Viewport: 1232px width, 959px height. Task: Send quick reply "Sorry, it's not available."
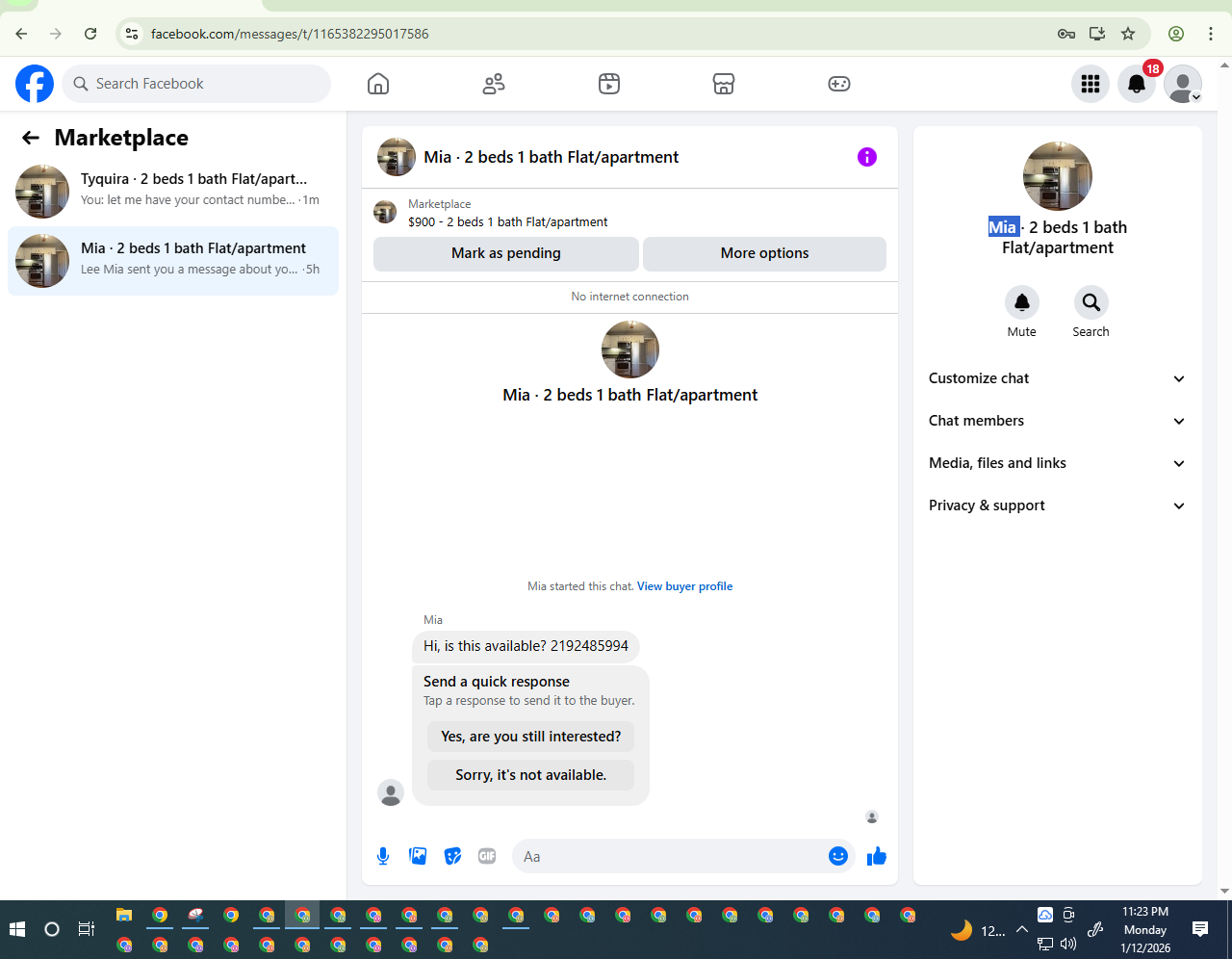pos(531,775)
